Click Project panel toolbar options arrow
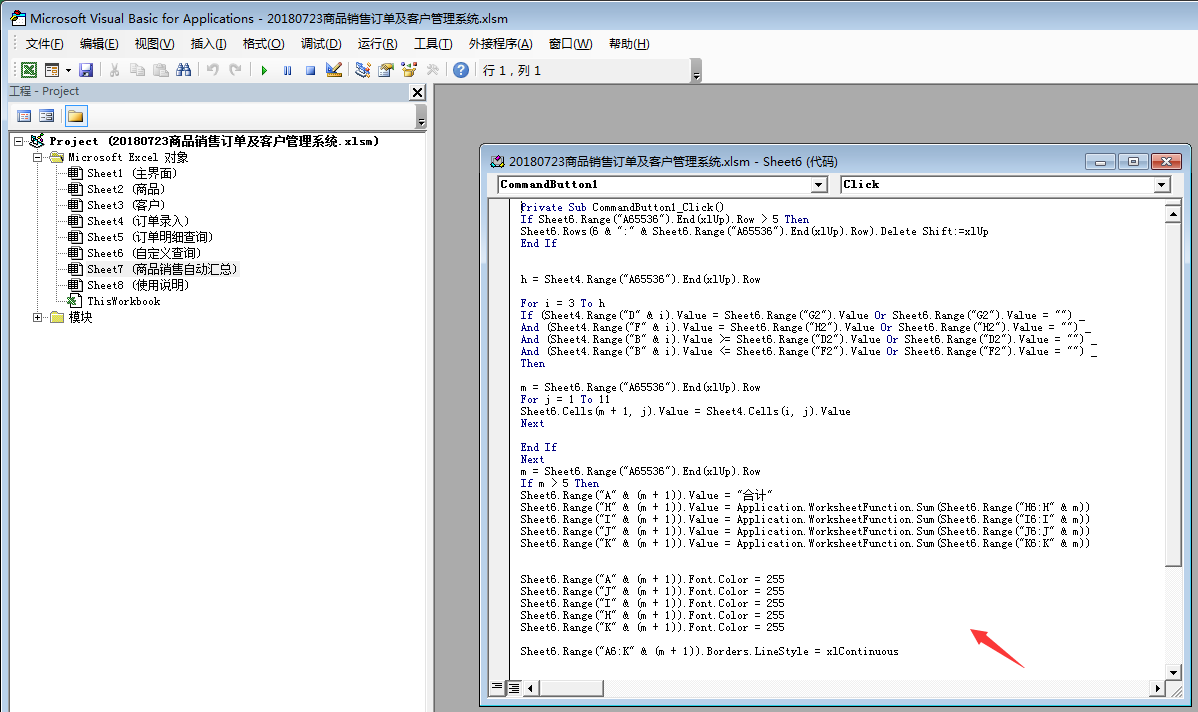This screenshot has height=712, width=1198. tap(421, 117)
